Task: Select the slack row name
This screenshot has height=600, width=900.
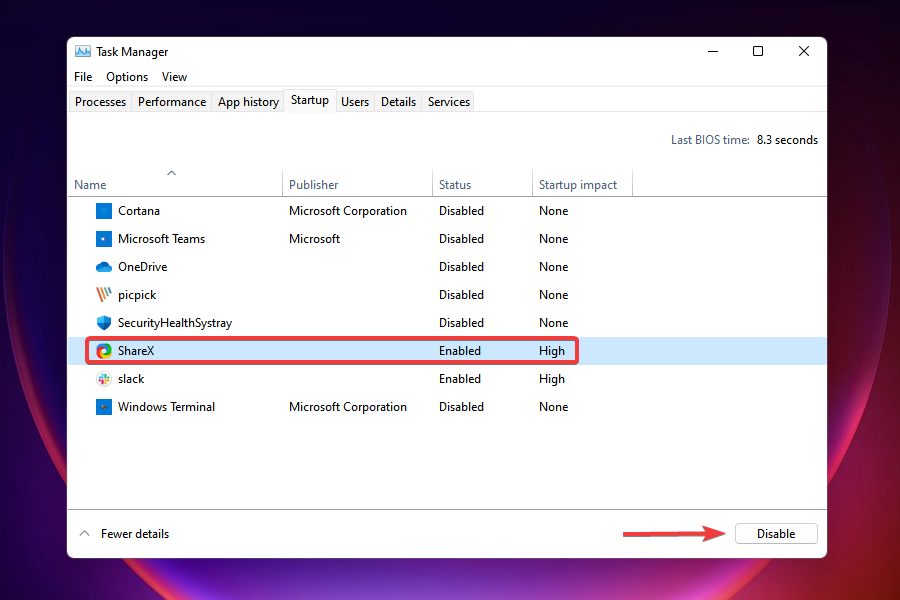Action: [x=131, y=379]
